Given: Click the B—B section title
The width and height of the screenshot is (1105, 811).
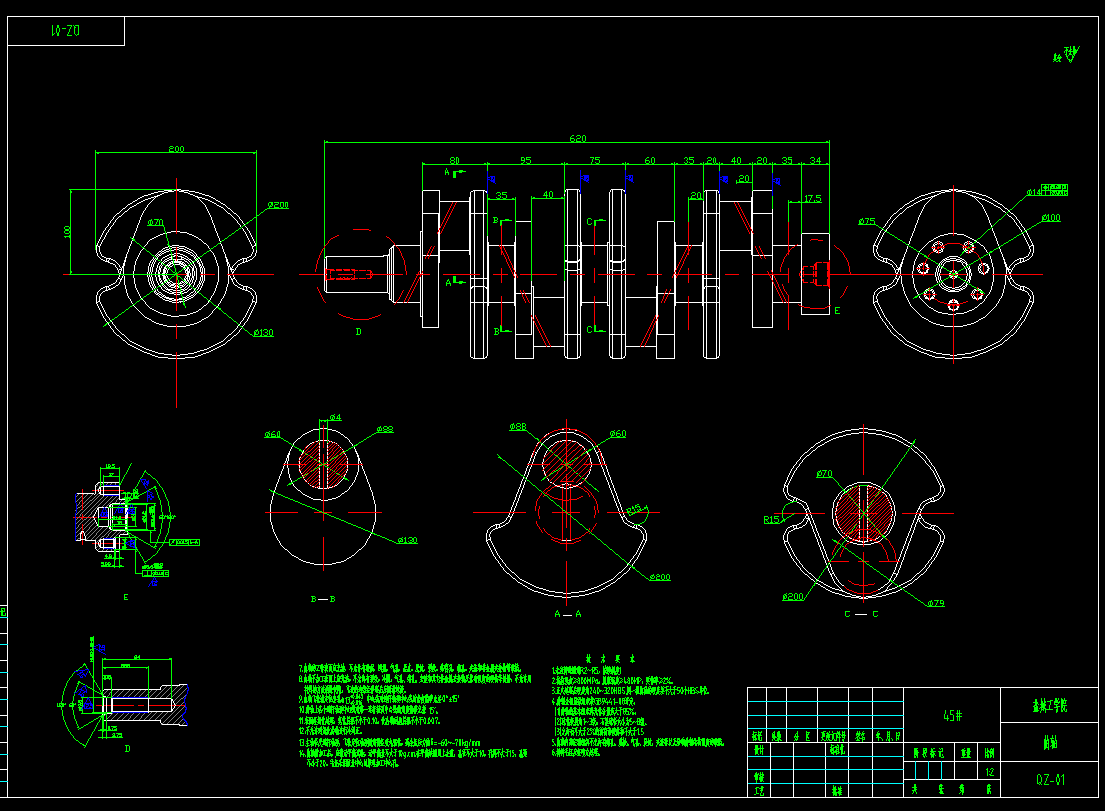Looking at the screenshot, I should tap(323, 599).
